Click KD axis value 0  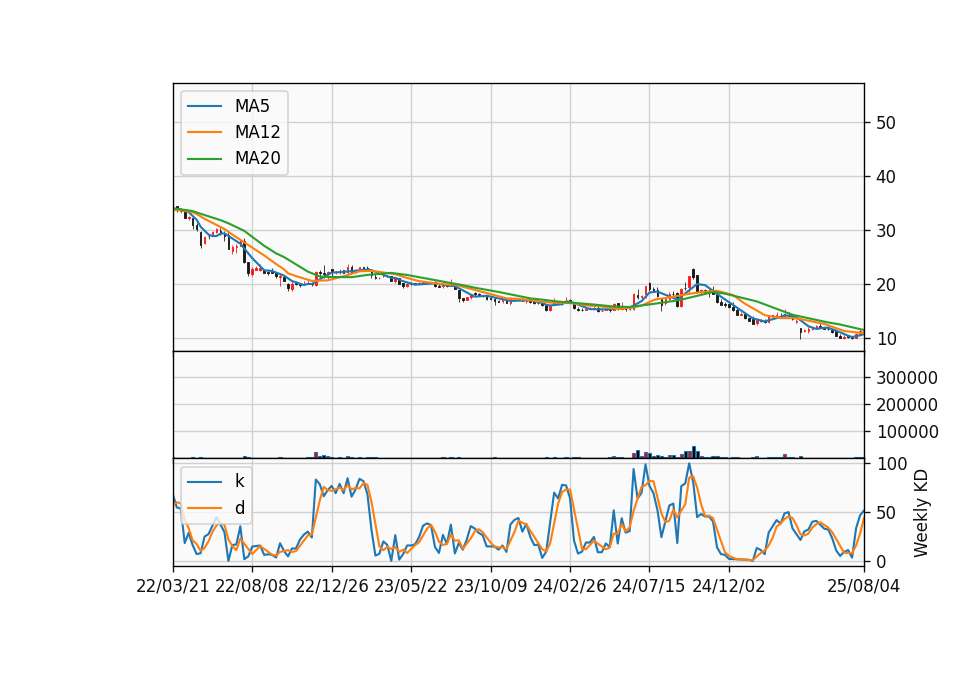[x=881, y=561]
